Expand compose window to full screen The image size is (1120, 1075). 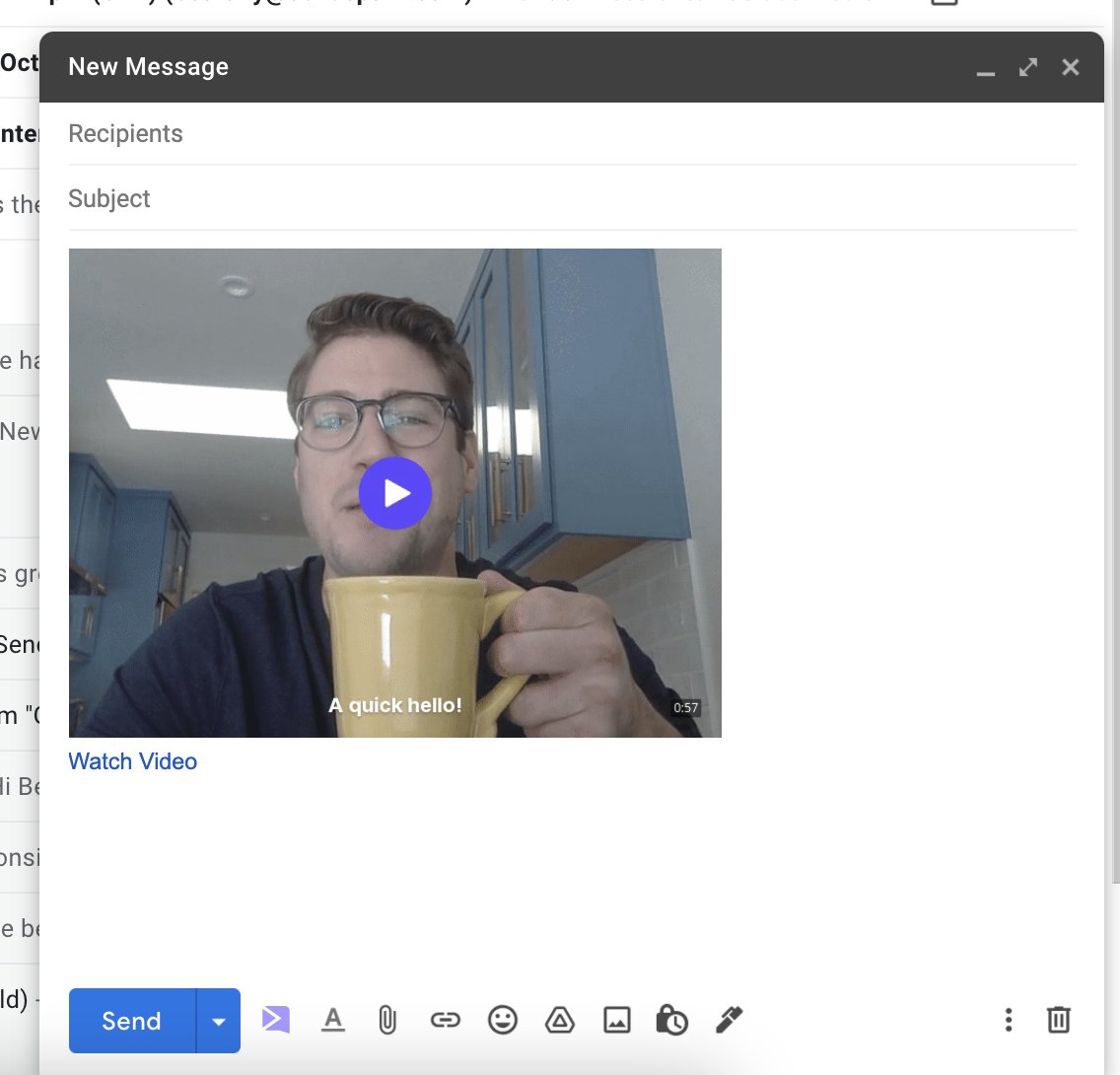click(1028, 67)
